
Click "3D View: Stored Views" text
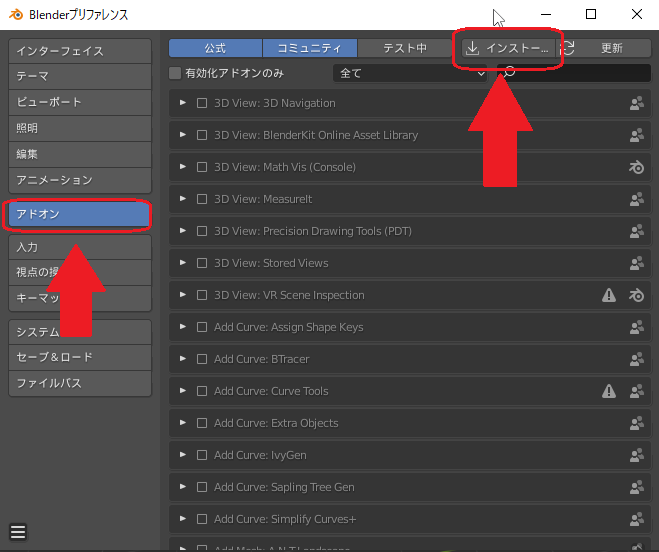point(271,263)
